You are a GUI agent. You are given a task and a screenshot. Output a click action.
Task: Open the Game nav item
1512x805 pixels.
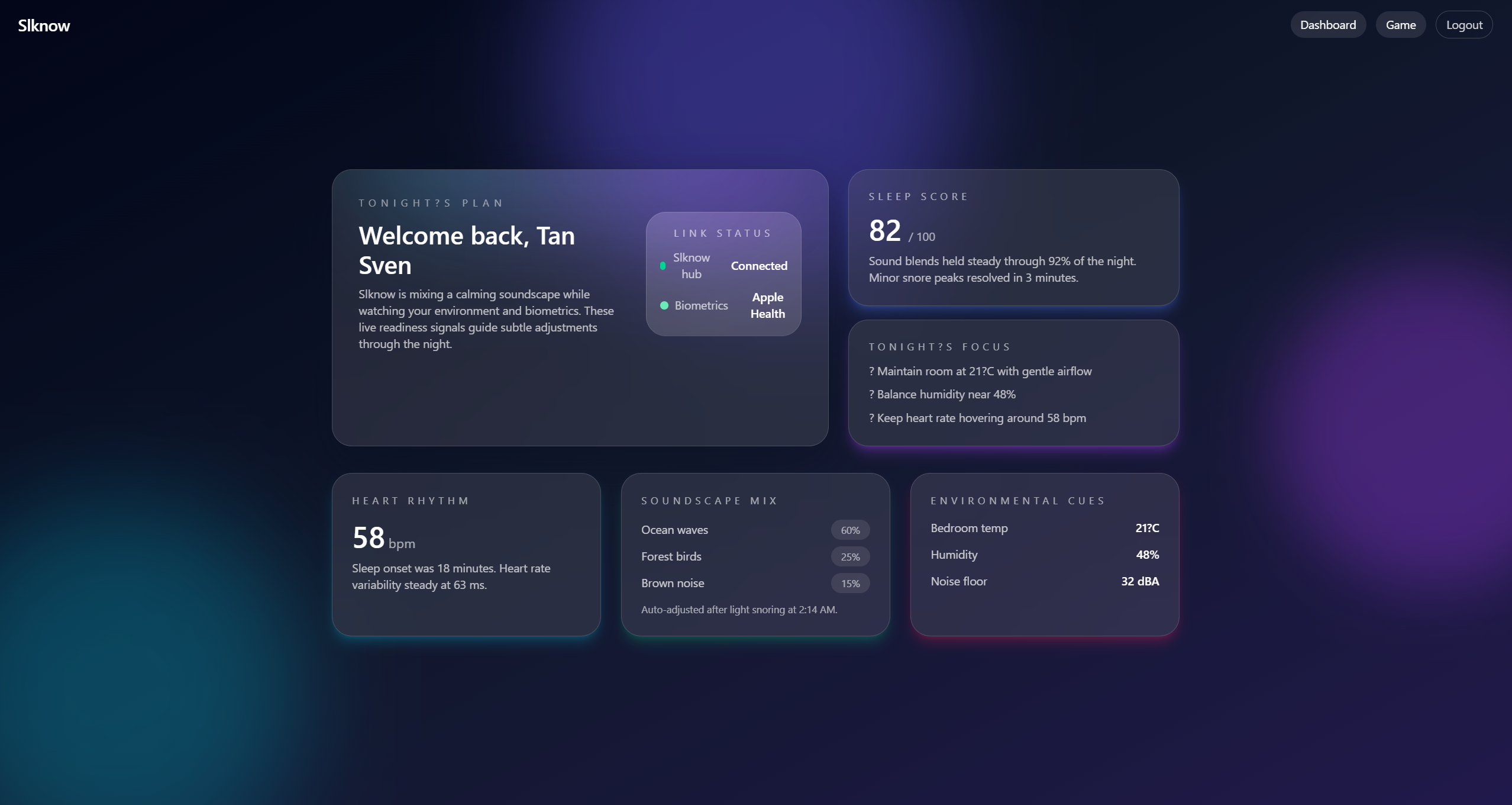[1400, 25]
